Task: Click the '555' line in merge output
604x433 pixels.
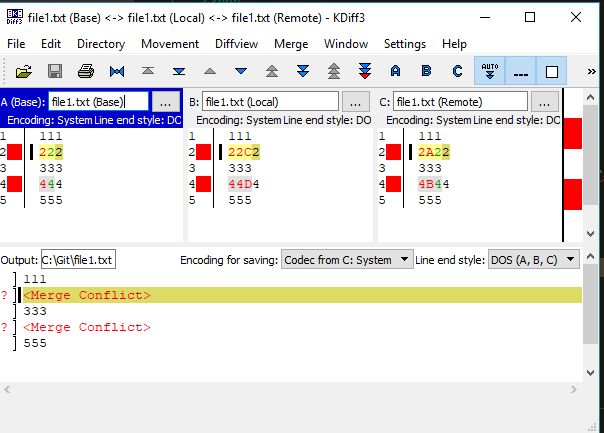Action: [35, 343]
